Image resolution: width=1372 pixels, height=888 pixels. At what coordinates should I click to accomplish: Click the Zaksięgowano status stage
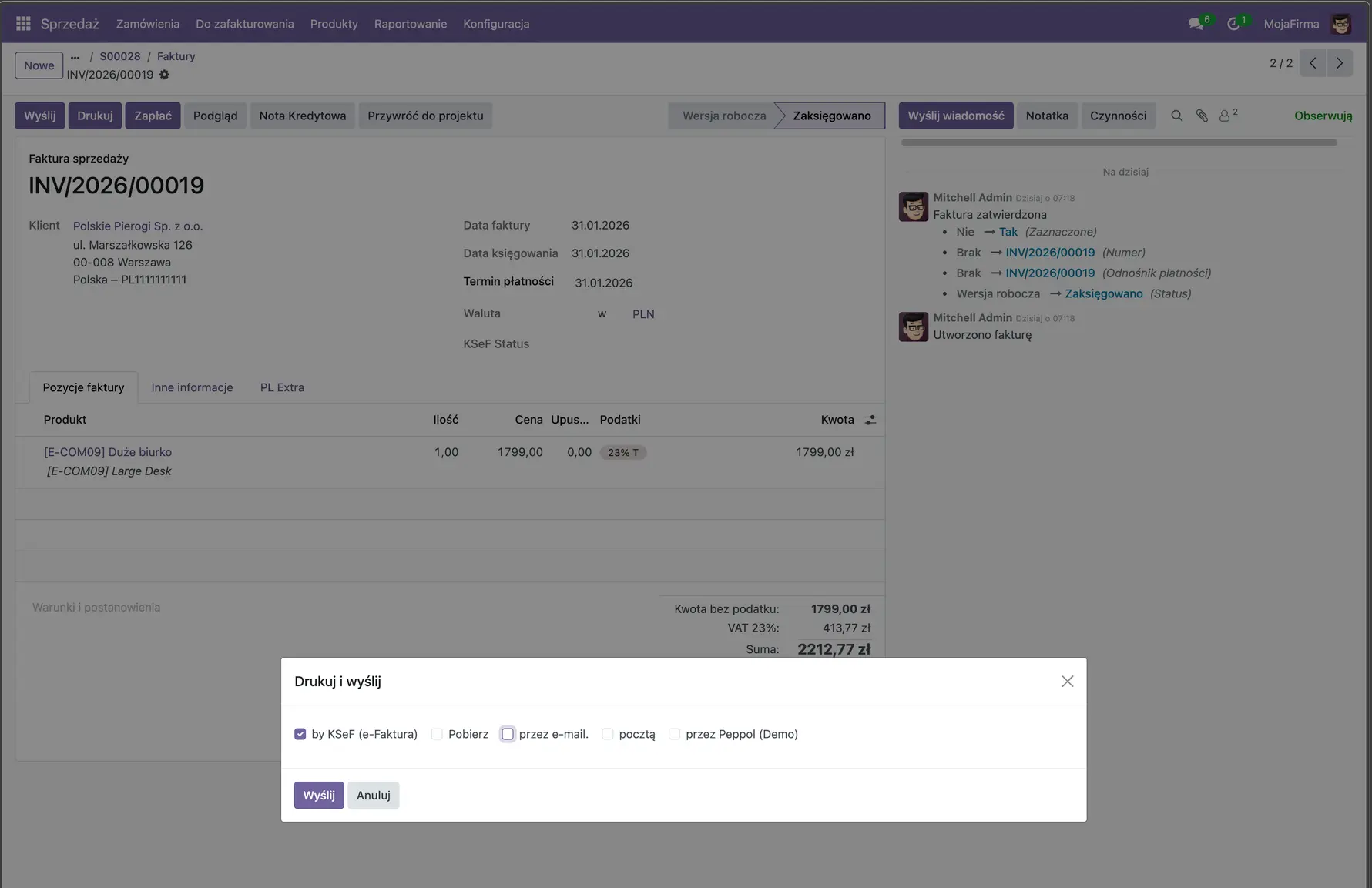coord(830,116)
